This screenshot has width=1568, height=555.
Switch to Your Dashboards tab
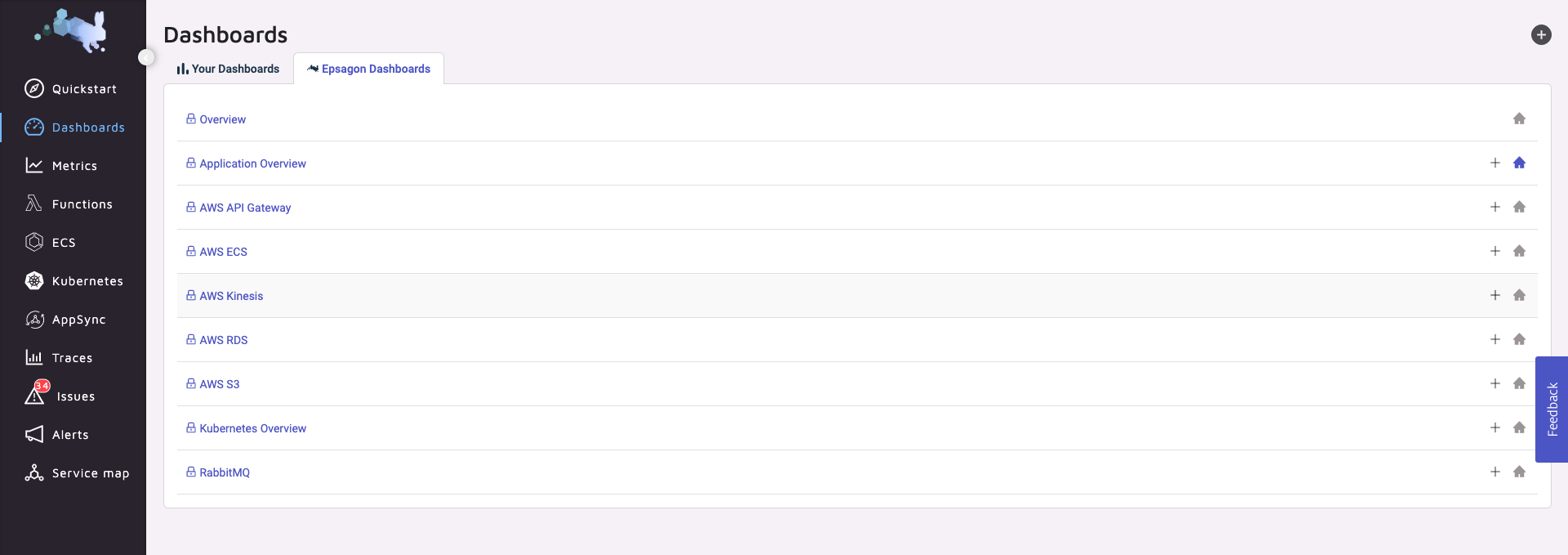[228, 69]
